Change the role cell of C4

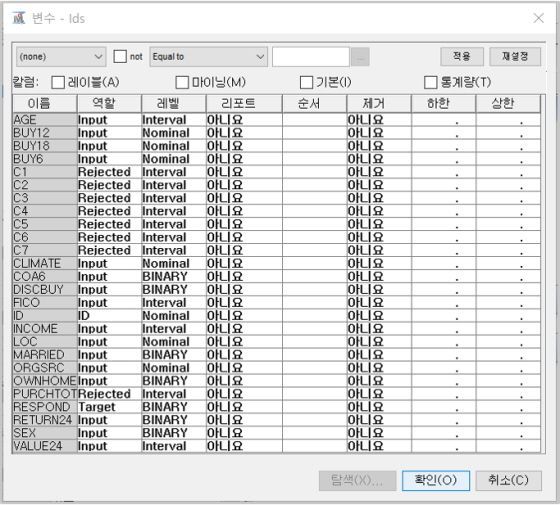(110, 211)
